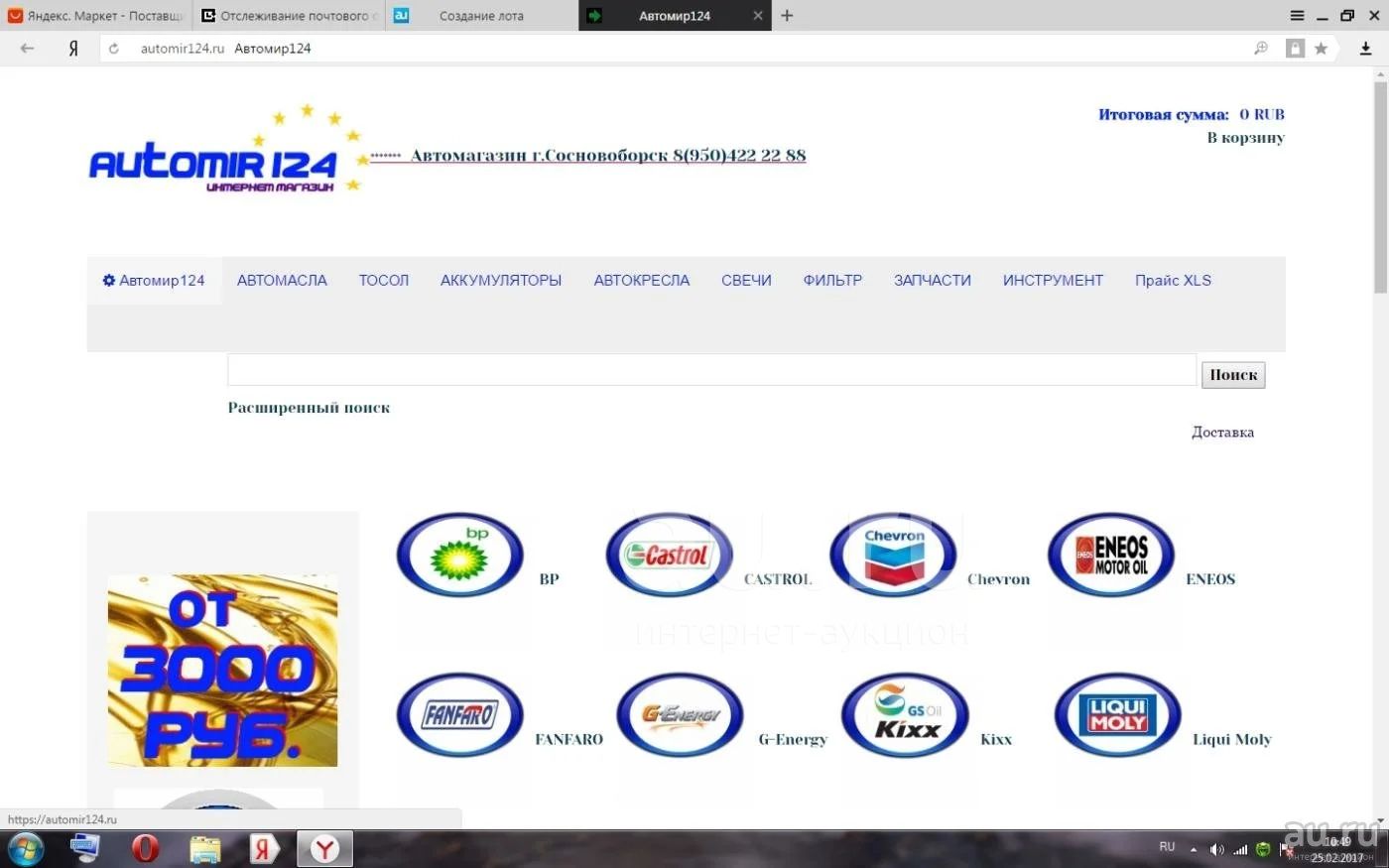The width and height of the screenshot is (1389, 868).
Task: Open the file explorer folder in taskbar
Action: pos(204,849)
